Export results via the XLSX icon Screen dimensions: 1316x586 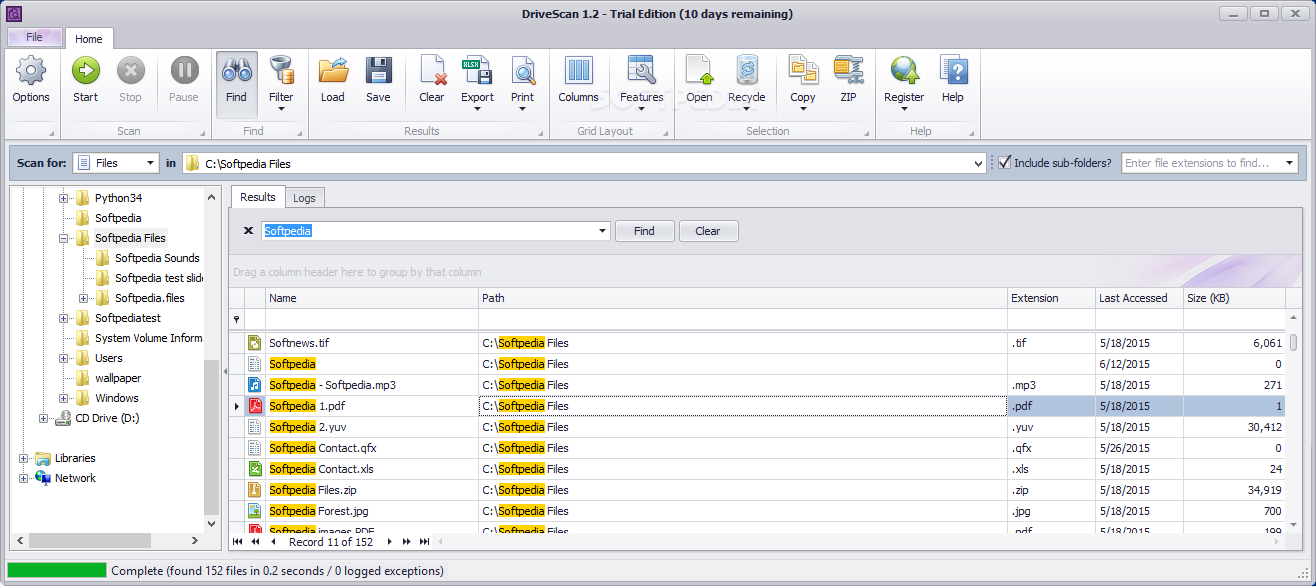pyautogui.click(x=477, y=71)
